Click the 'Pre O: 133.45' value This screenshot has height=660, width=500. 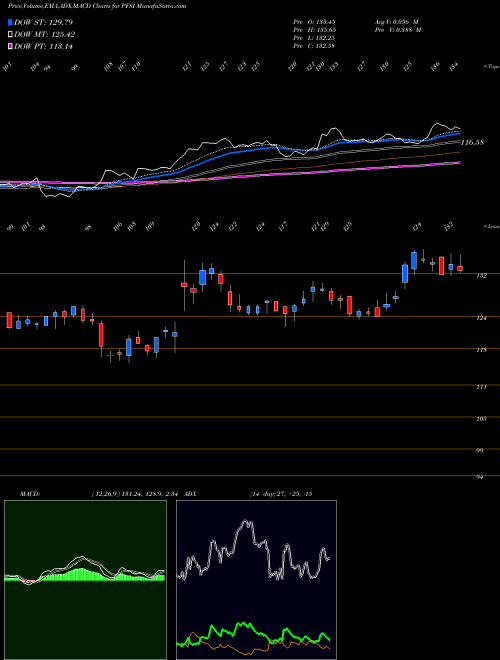[x=314, y=22]
